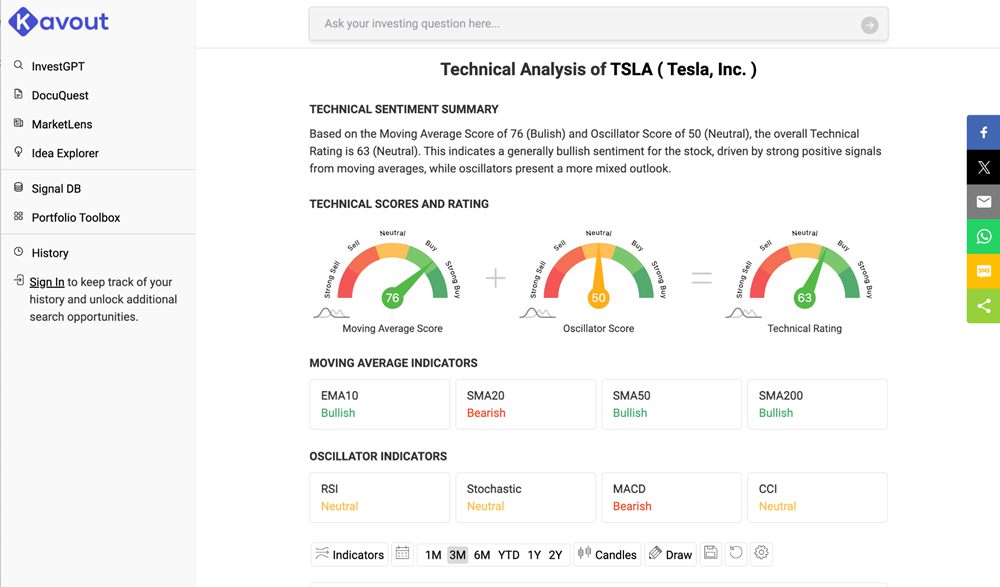The image size is (1000, 587).
Task: Reset chart with the undo icon
Action: pos(736,553)
